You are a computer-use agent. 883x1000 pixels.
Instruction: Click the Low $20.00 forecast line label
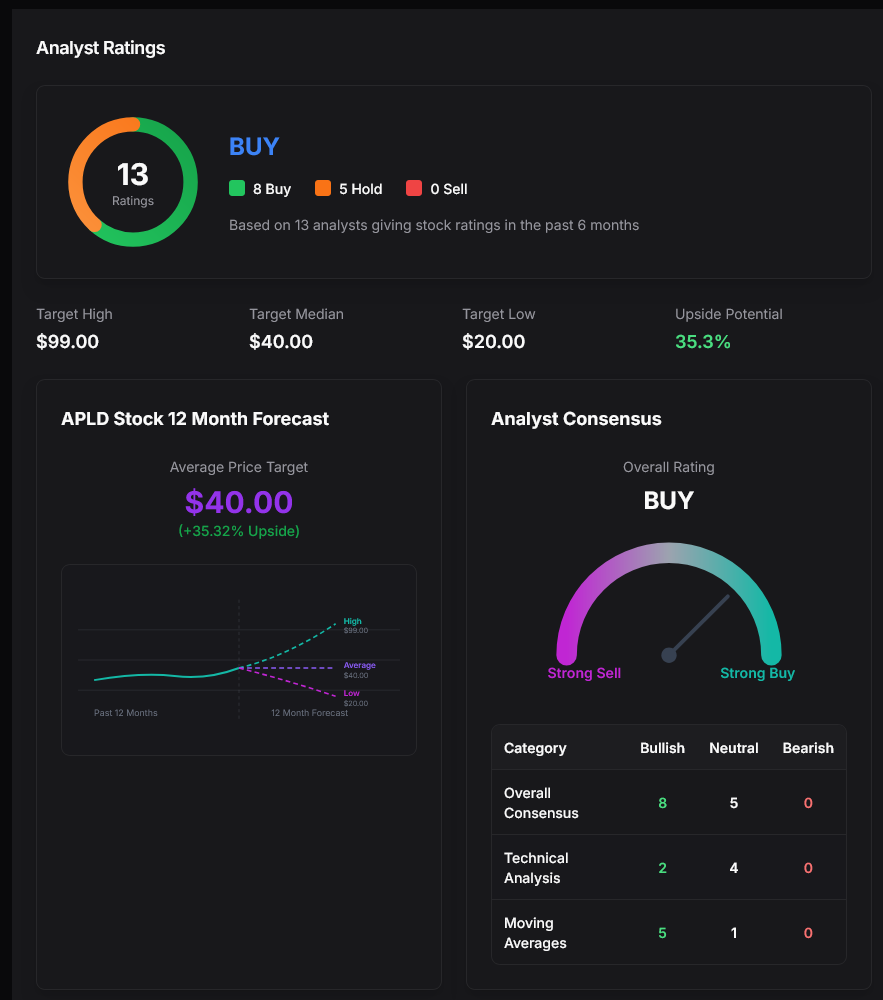point(355,697)
